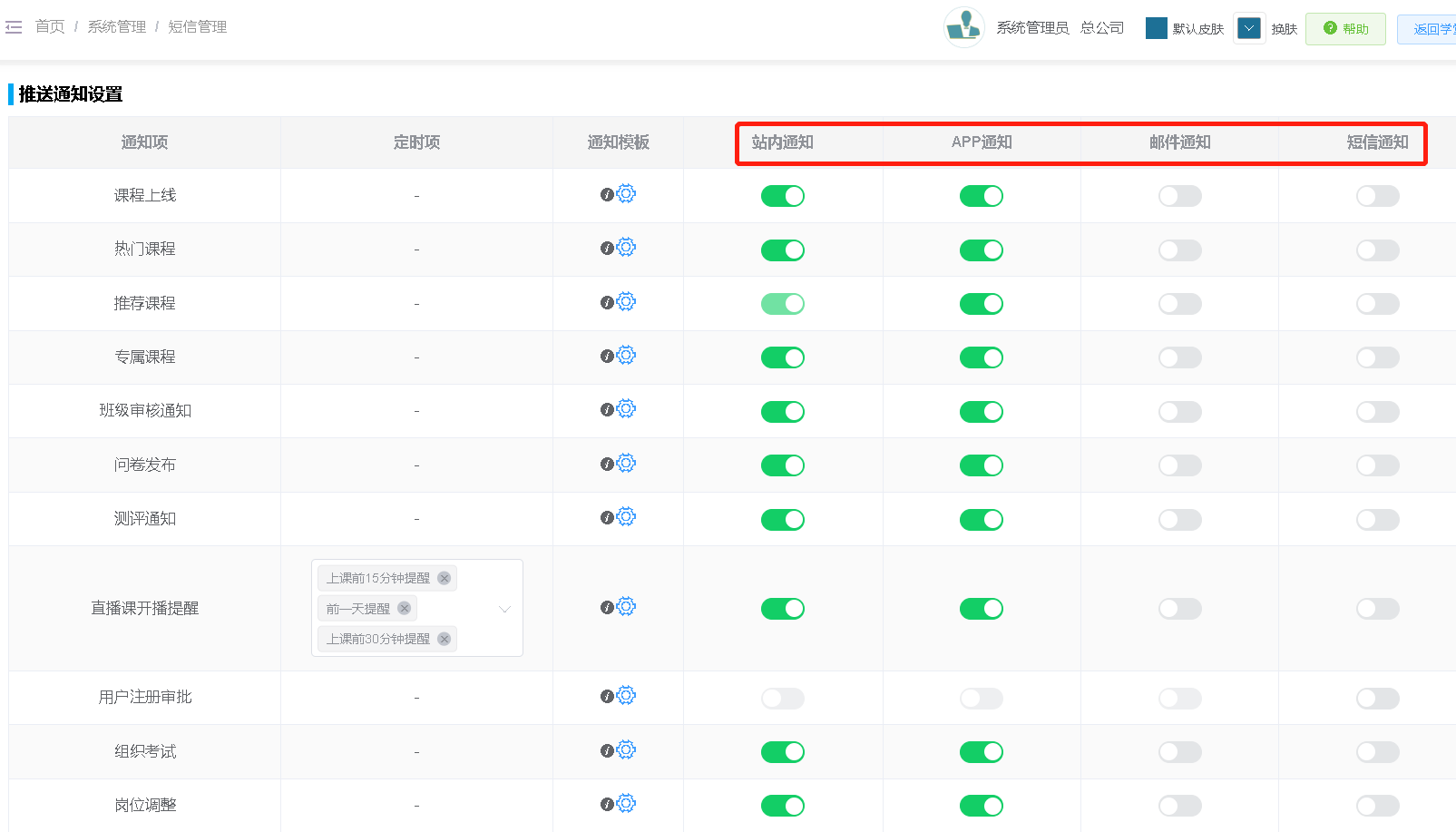
Task: Click the info icon for 热门课程
Action: click(607, 249)
